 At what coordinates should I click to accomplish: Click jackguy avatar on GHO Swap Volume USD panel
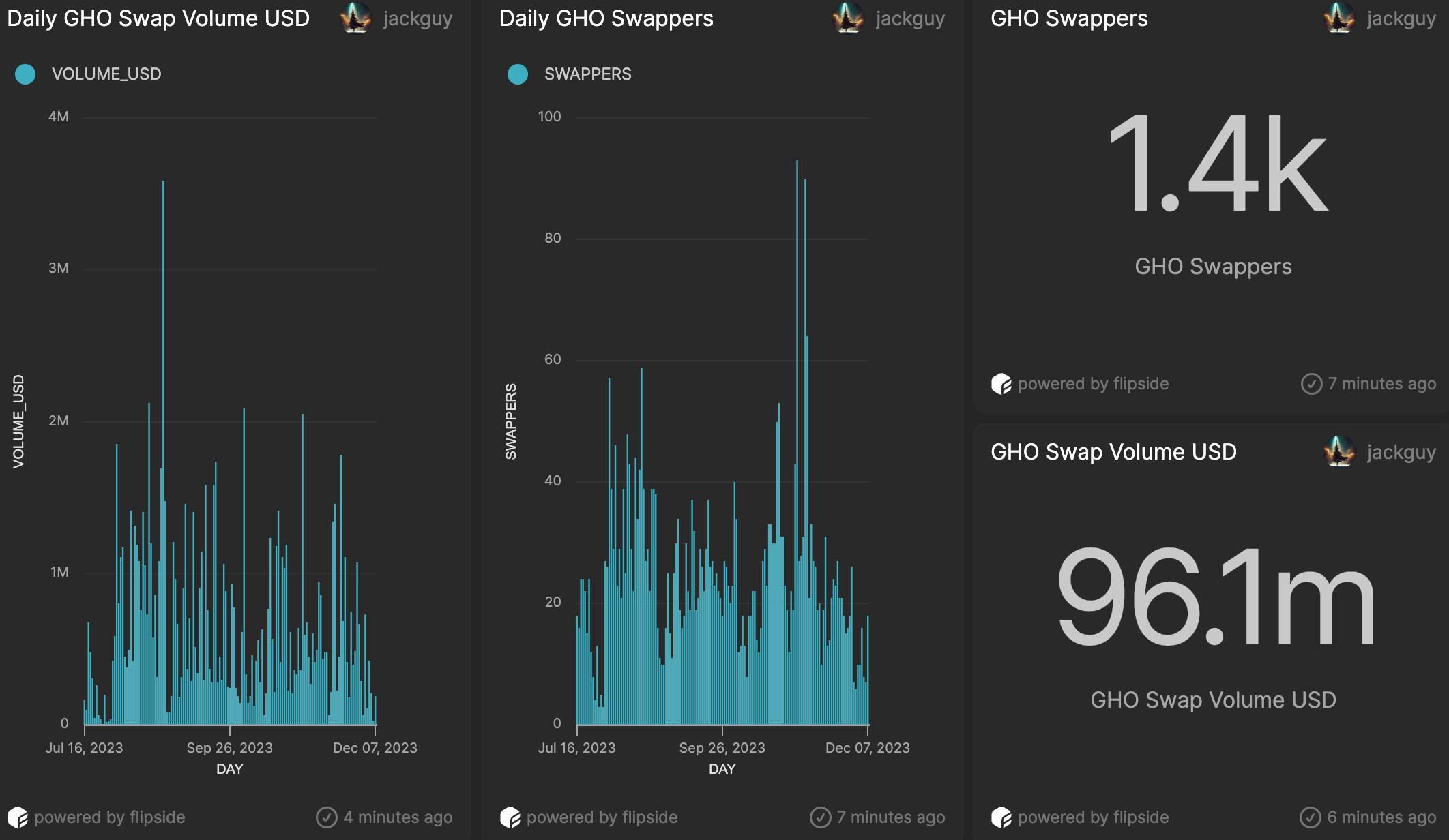point(1339,452)
